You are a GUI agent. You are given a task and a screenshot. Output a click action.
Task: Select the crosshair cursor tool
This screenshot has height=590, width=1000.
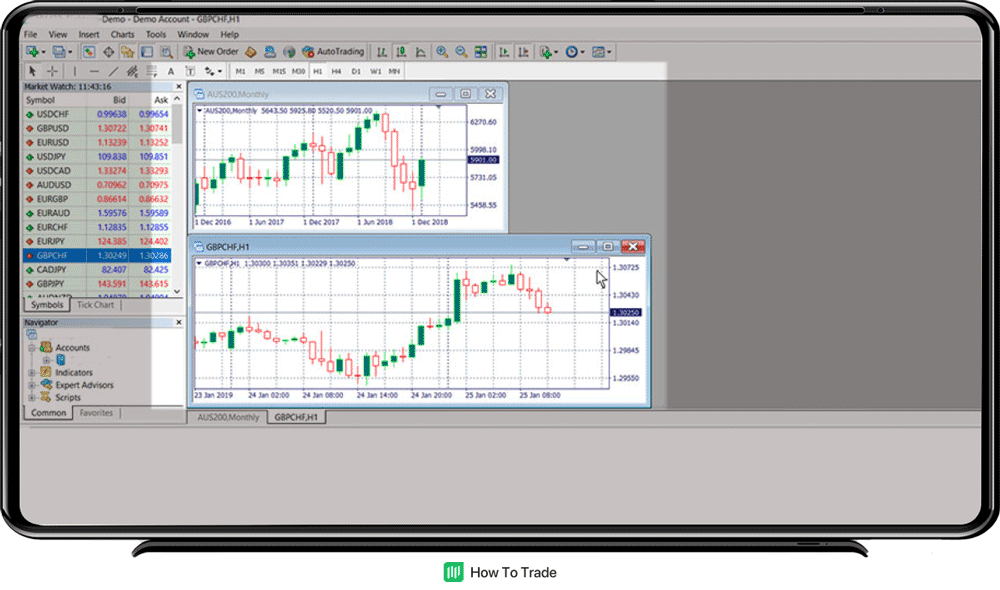click(x=52, y=71)
